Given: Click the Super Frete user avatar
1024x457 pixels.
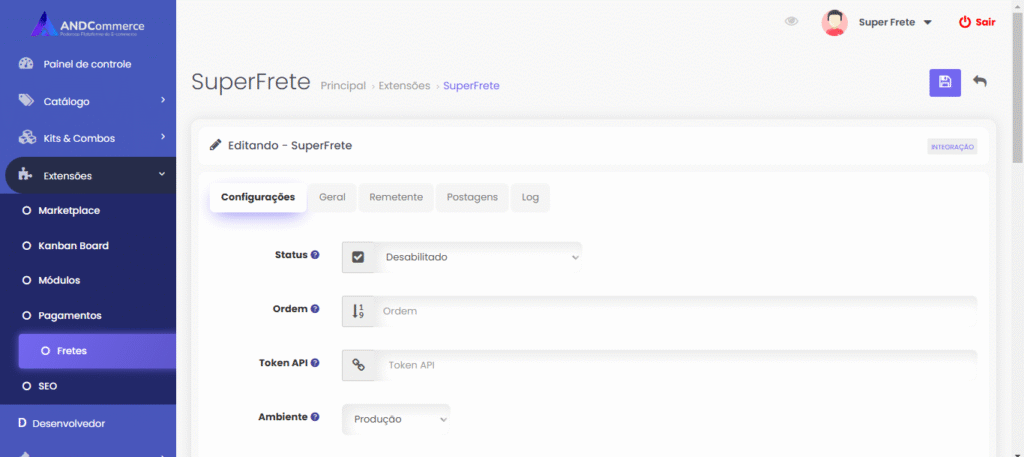Looking at the screenshot, I should point(835,22).
